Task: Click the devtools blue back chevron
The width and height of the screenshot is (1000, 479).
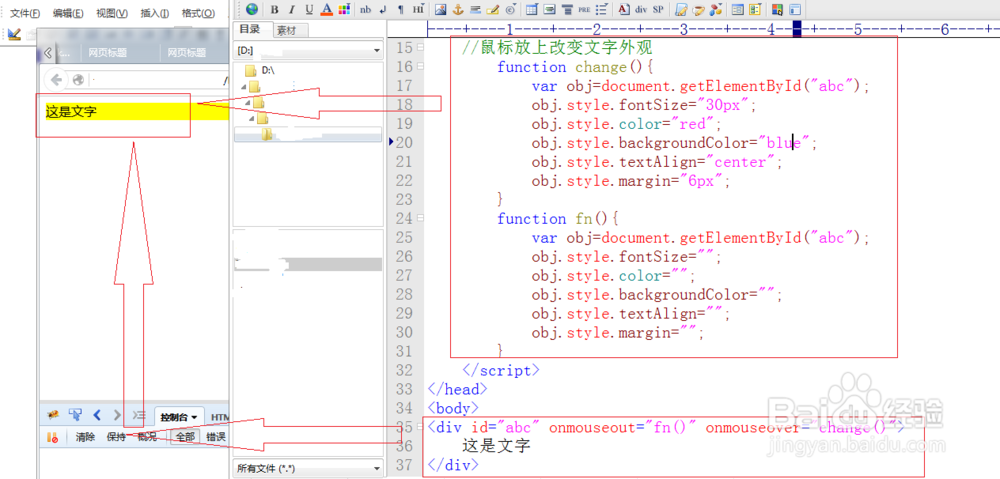Action: (x=97, y=415)
